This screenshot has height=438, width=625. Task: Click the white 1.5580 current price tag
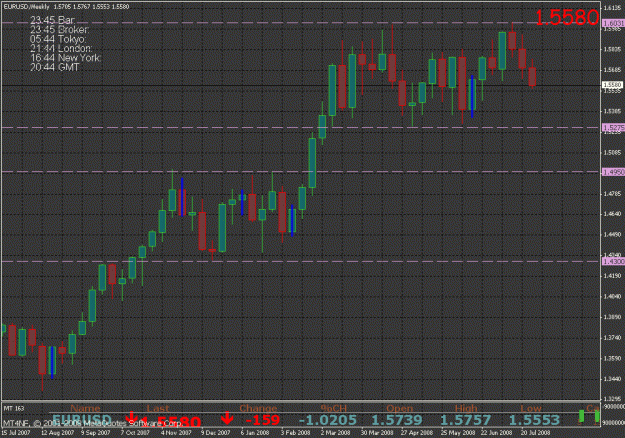tap(612, 85)
